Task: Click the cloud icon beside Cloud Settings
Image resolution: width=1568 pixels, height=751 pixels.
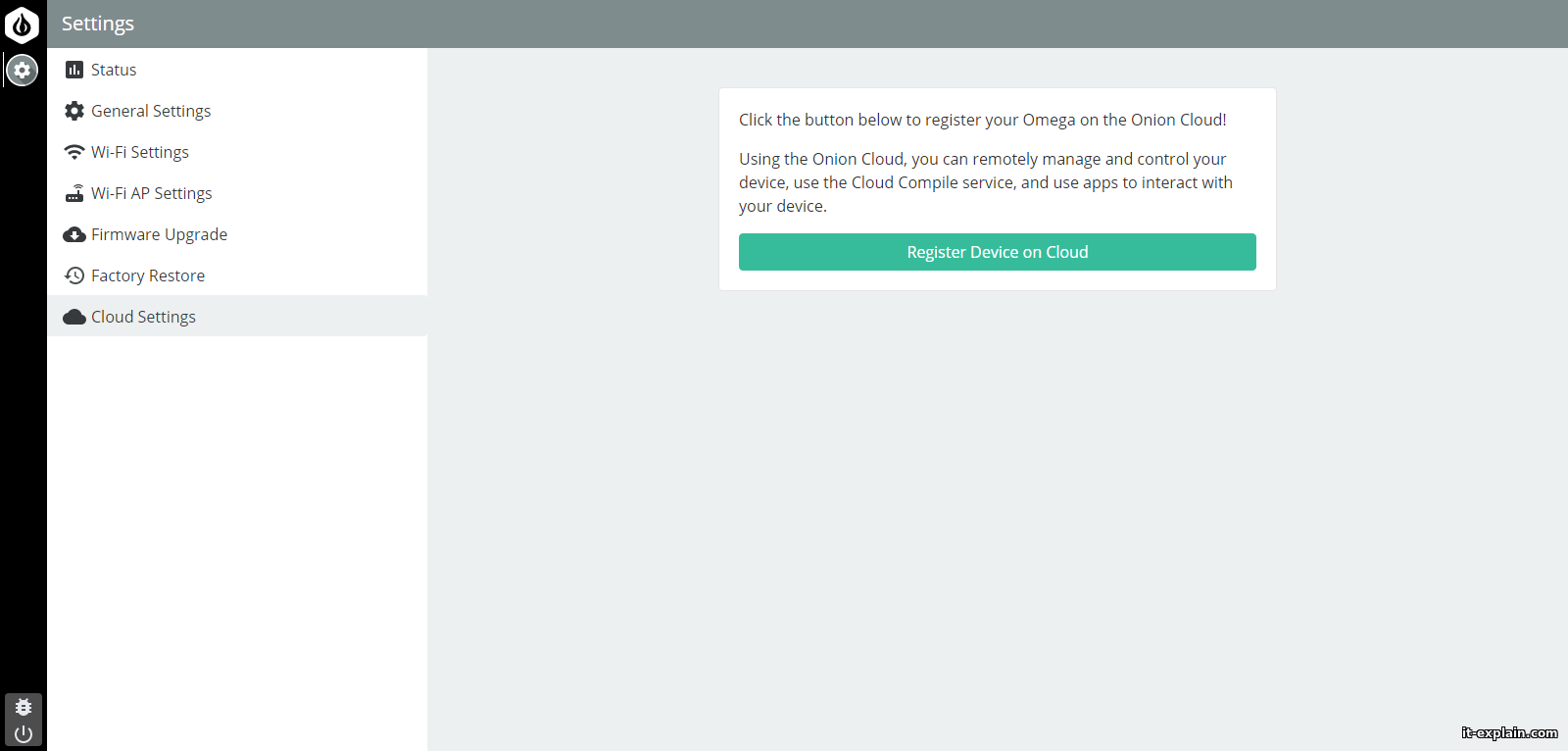Action: click(x=74, y=317)
